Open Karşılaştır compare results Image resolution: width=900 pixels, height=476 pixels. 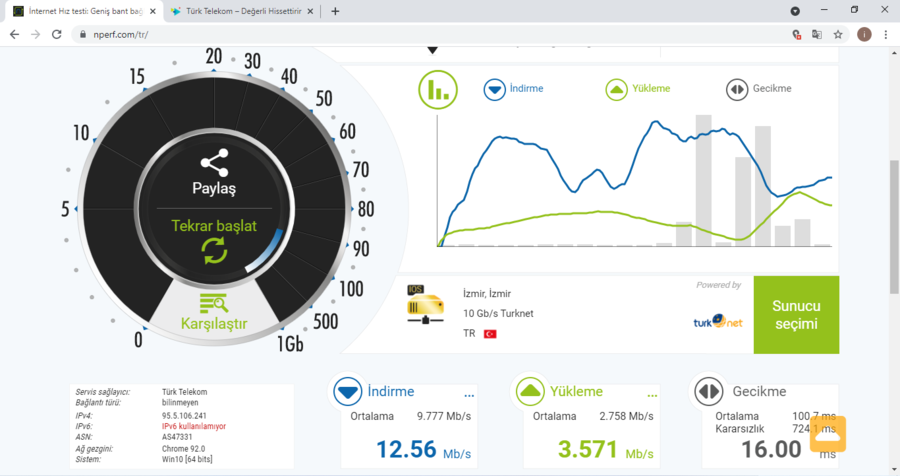pos(214,313)
